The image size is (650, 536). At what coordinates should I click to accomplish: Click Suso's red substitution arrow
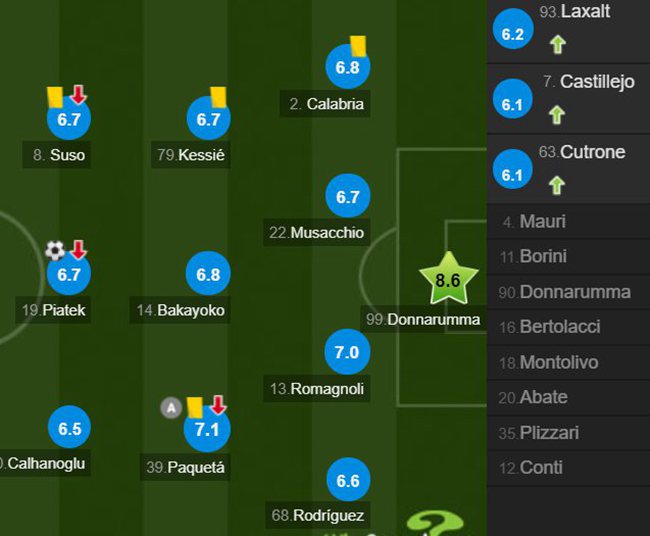click(78, 95)
